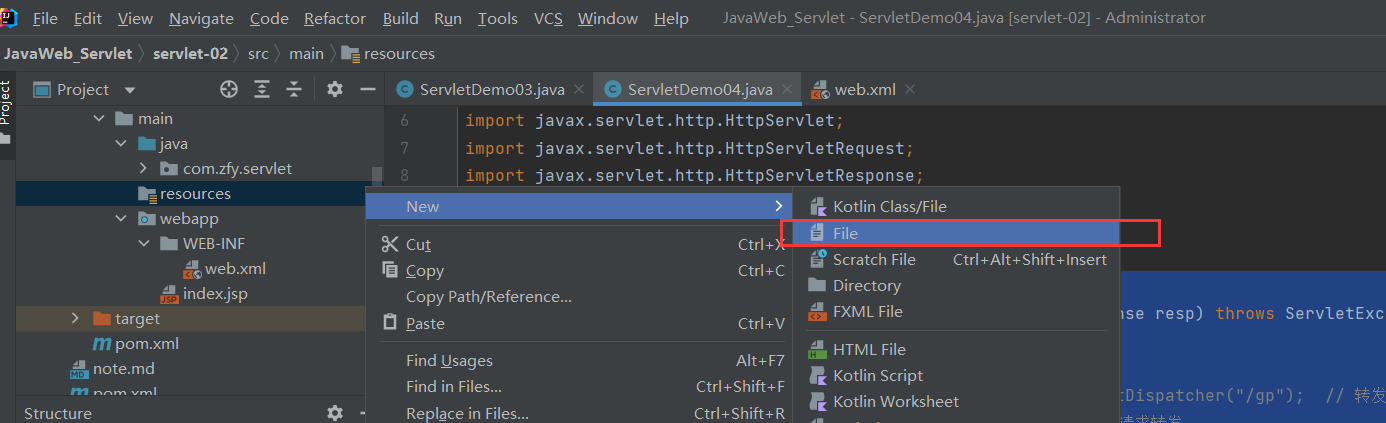The height and width of the screenshot is (423, 1386).
Task: Collapse the webapp folder
Action: [122, 219]
